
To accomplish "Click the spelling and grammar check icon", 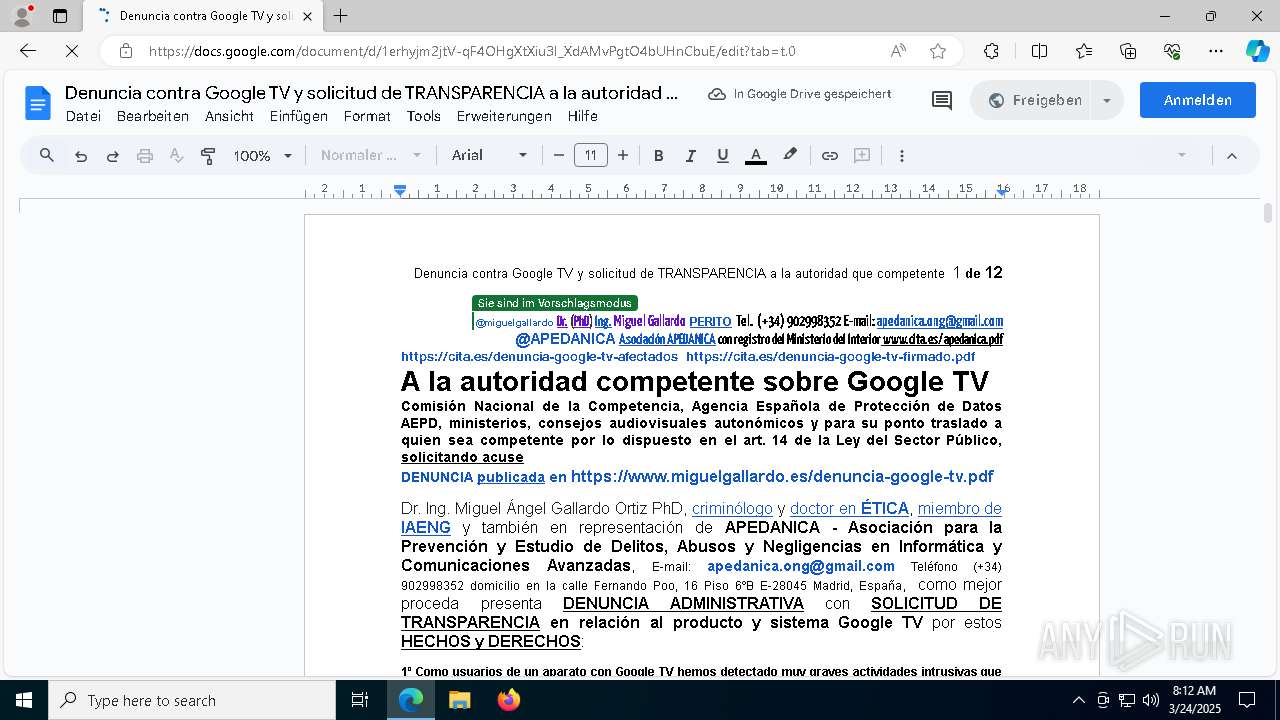I will pos(176,156).
